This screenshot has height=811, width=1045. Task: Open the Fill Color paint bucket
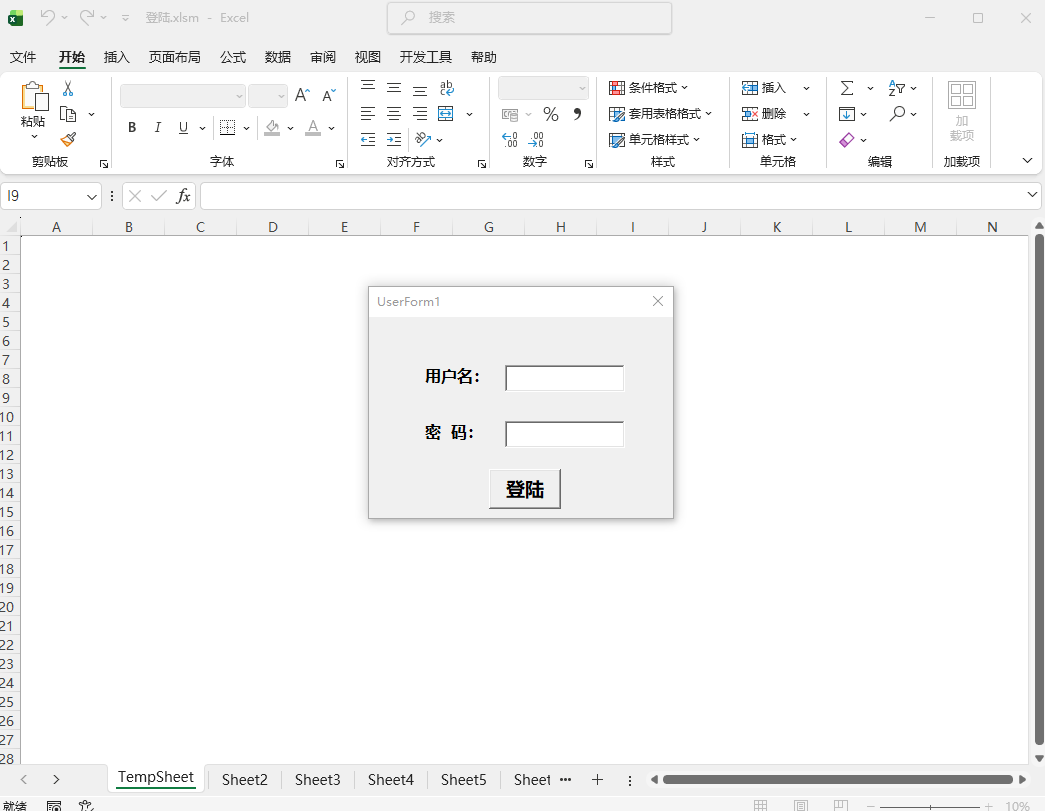273,128
